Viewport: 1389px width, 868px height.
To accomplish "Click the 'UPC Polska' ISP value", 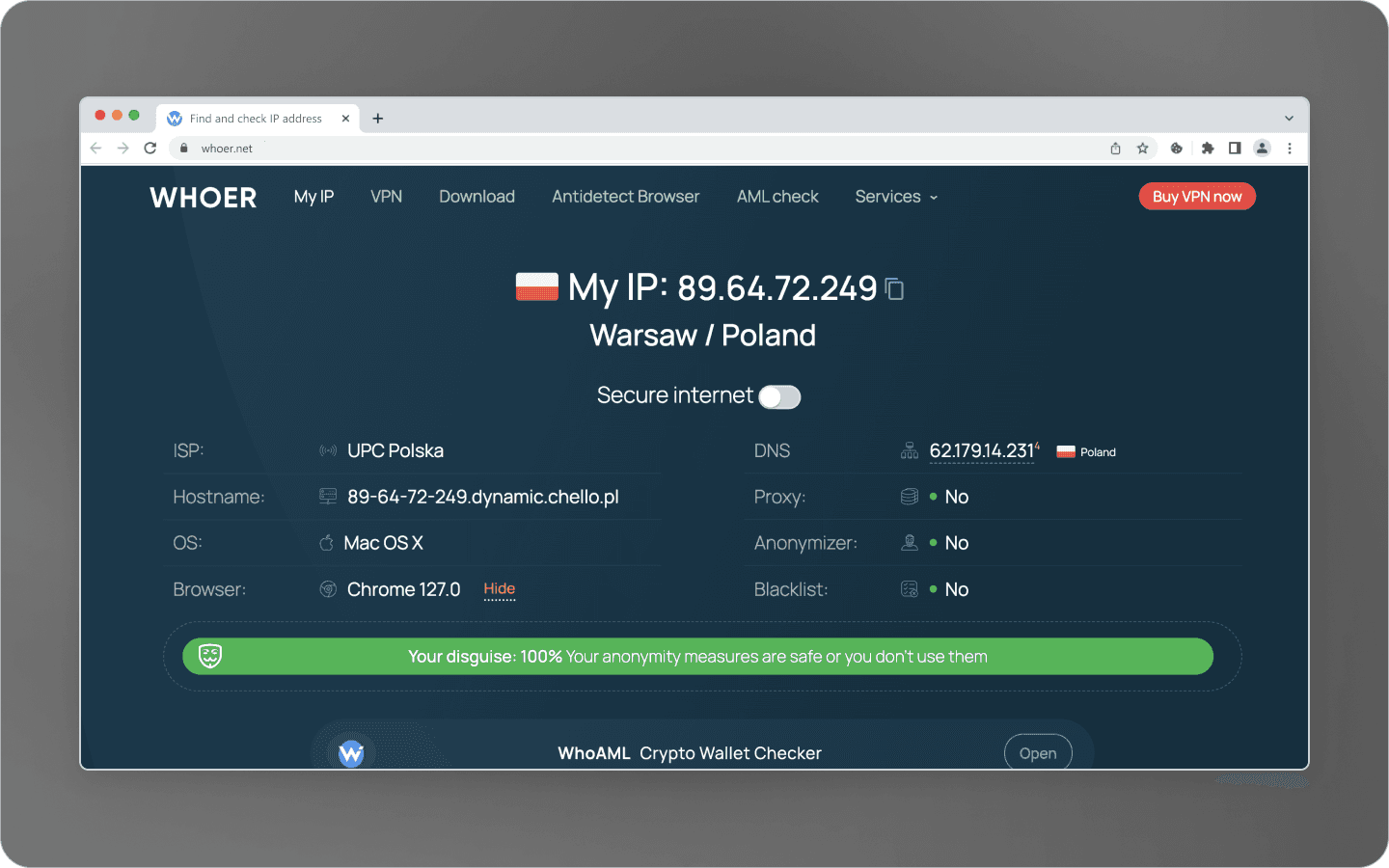I will point(395,450).
